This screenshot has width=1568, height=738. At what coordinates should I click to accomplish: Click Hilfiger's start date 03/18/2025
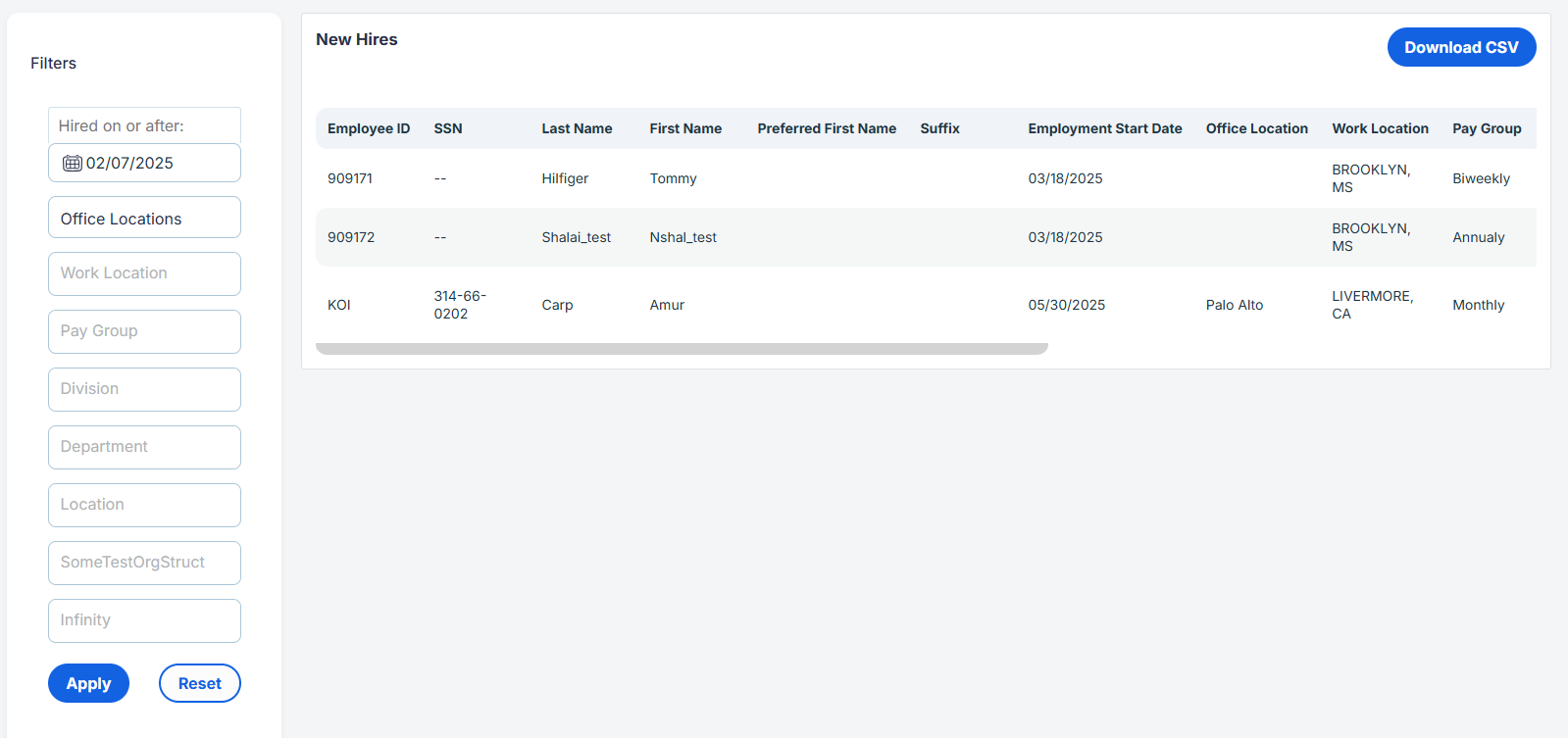coord(1065,178)
